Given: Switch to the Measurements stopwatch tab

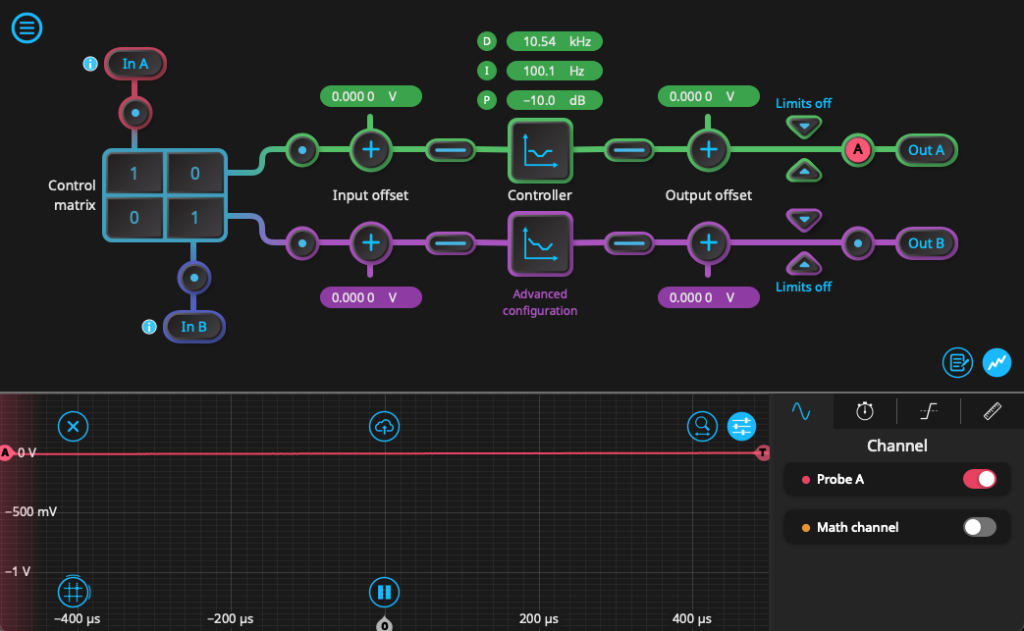Looking at the screenshot, I should click(x=864, y=411).
